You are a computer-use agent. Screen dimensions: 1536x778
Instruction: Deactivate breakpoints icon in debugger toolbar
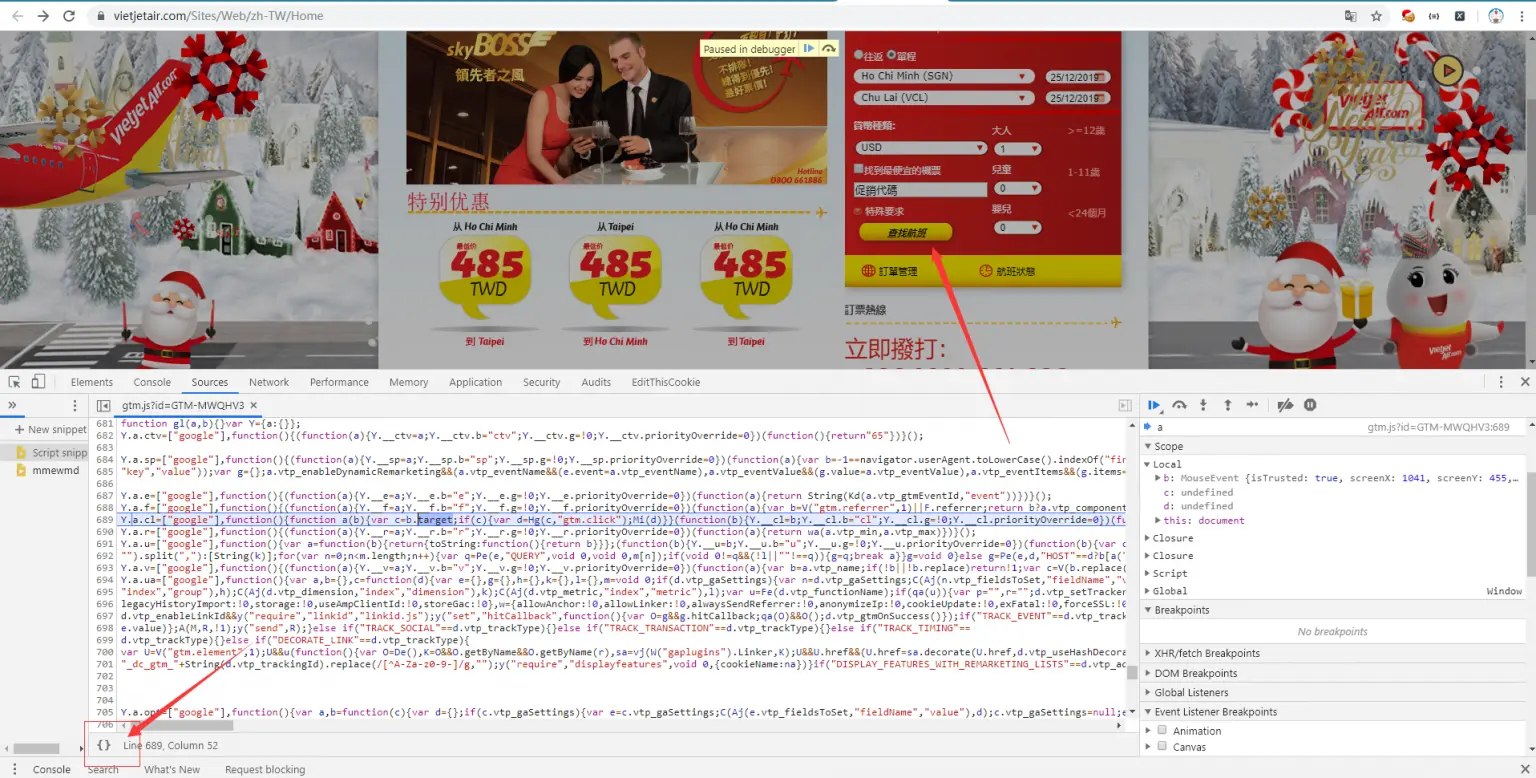pyautogui.click(x=1285, y=405)
